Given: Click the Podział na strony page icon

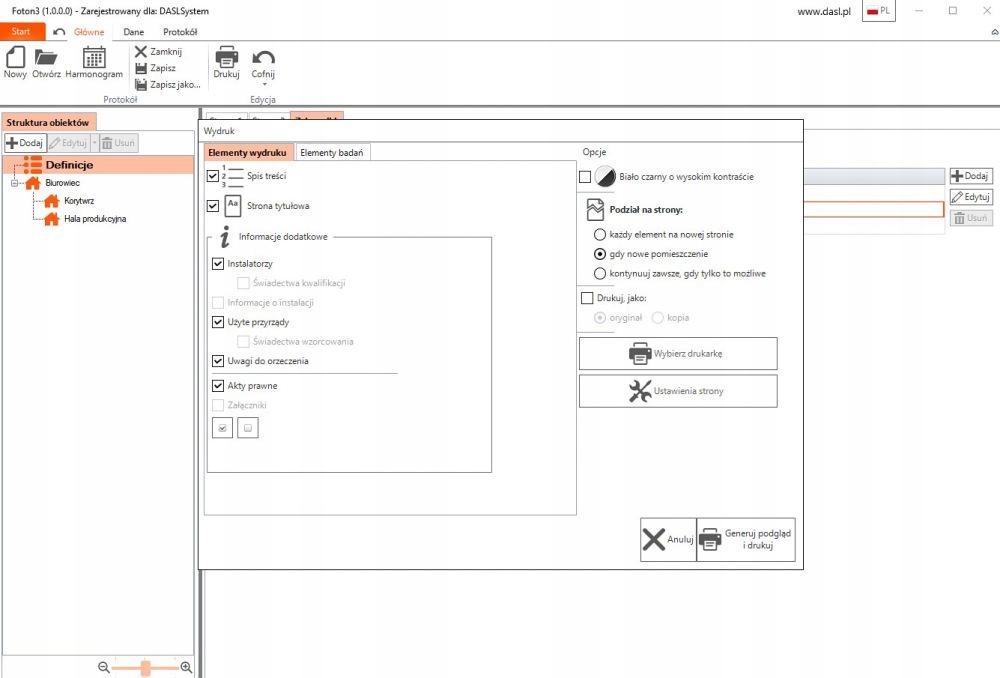Looking at the screenshot, I should (x=595, y=209).
